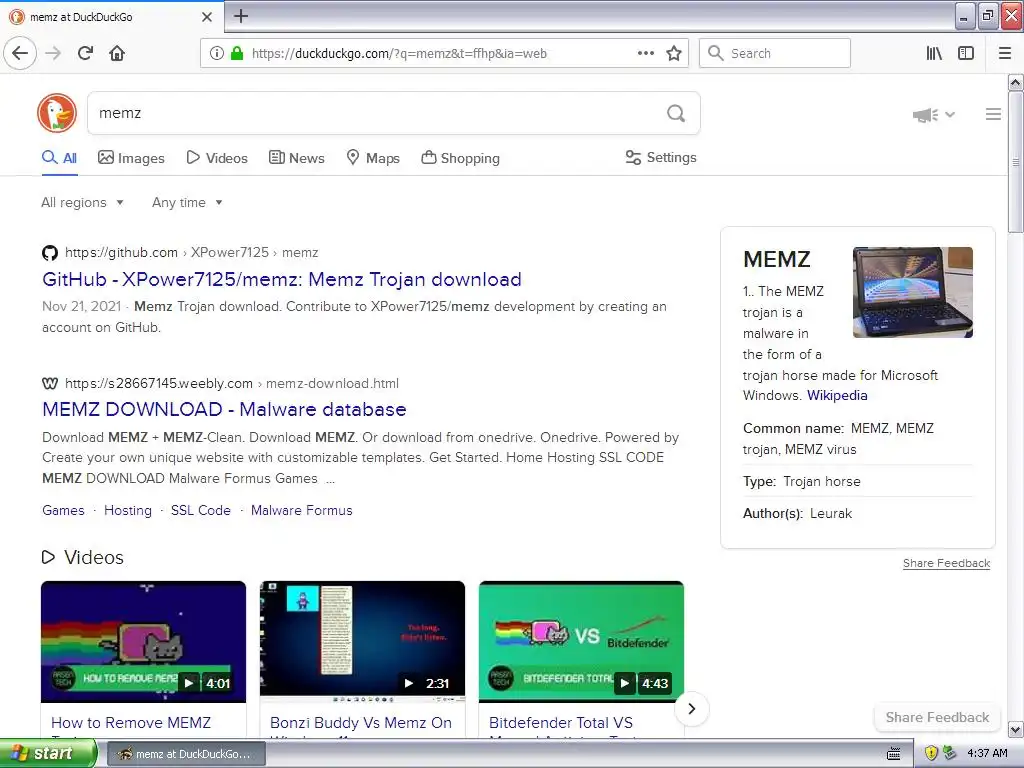Select the All search tab
Viewport: 1024px width, 768px height.
[59, 158]
